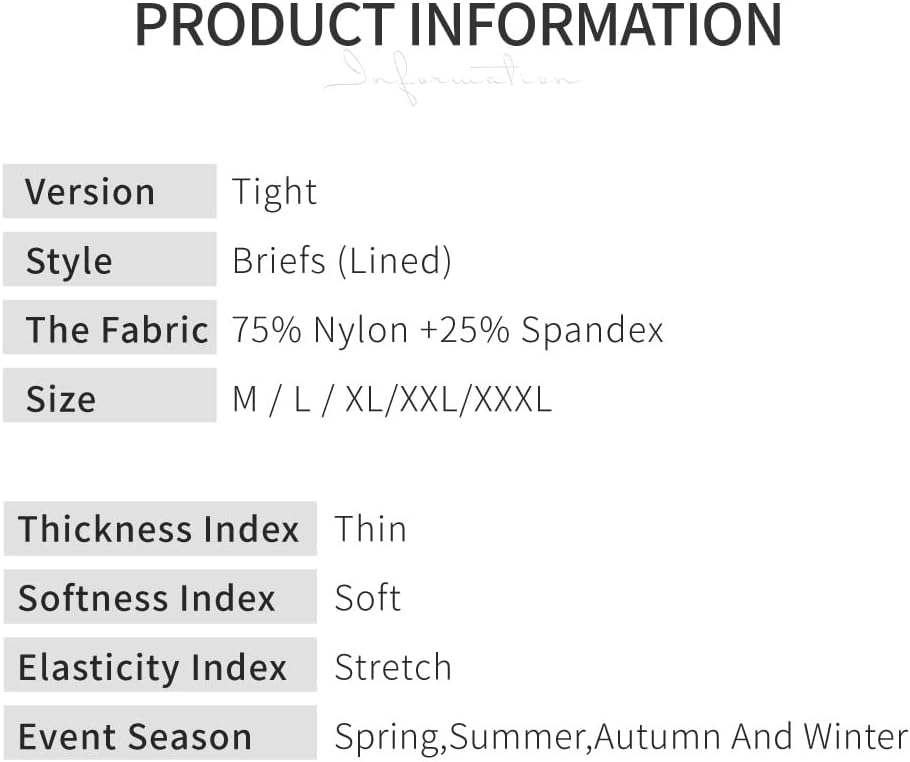Select the Style label cell
This screenshot has width=910, height=762.
coord(109,260)
